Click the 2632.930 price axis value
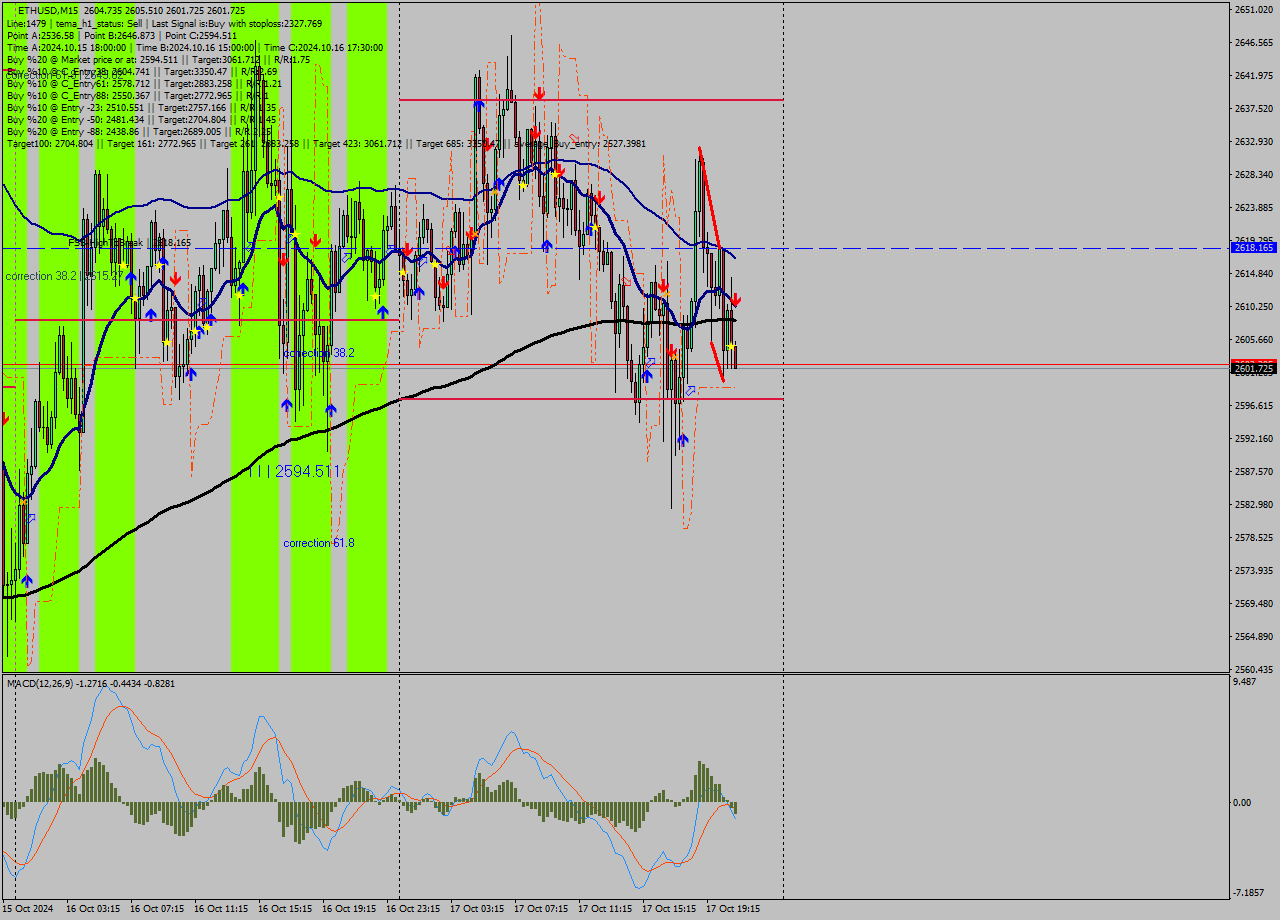Screen dimensions: 1280x920 1253,141
